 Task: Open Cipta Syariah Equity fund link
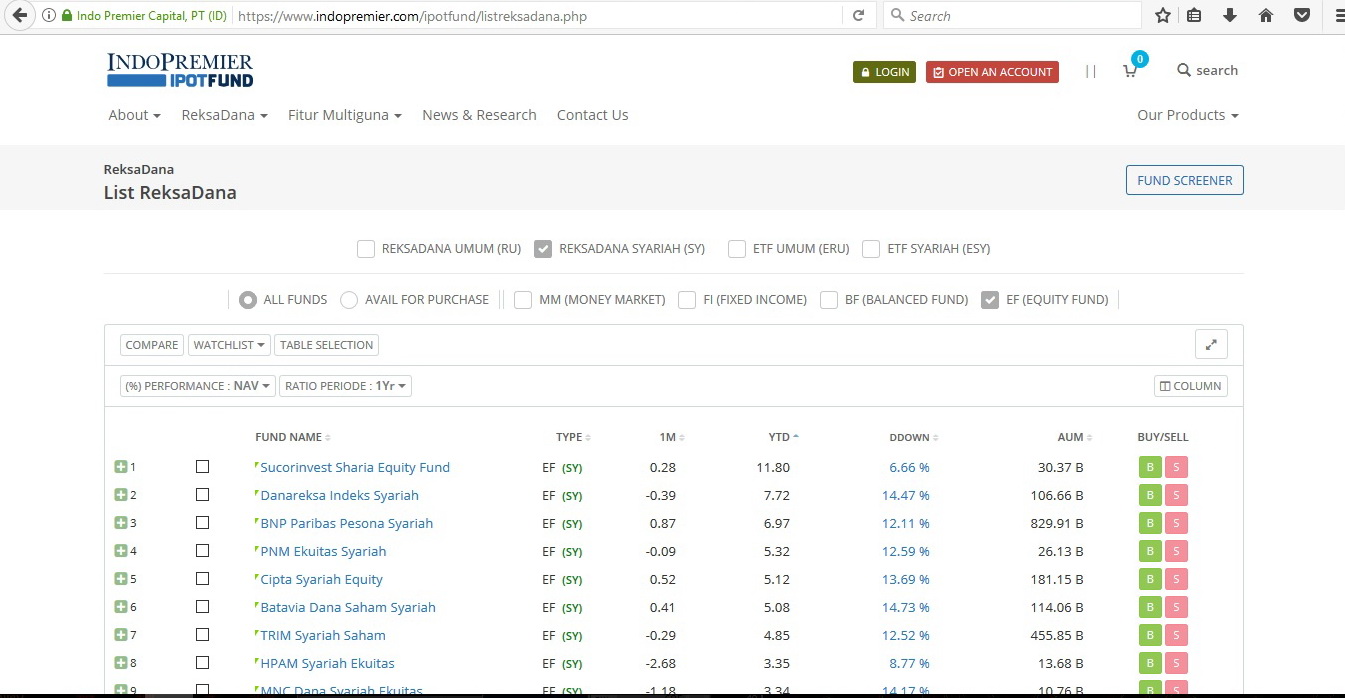pyautogui.click(x=321, y=579)
